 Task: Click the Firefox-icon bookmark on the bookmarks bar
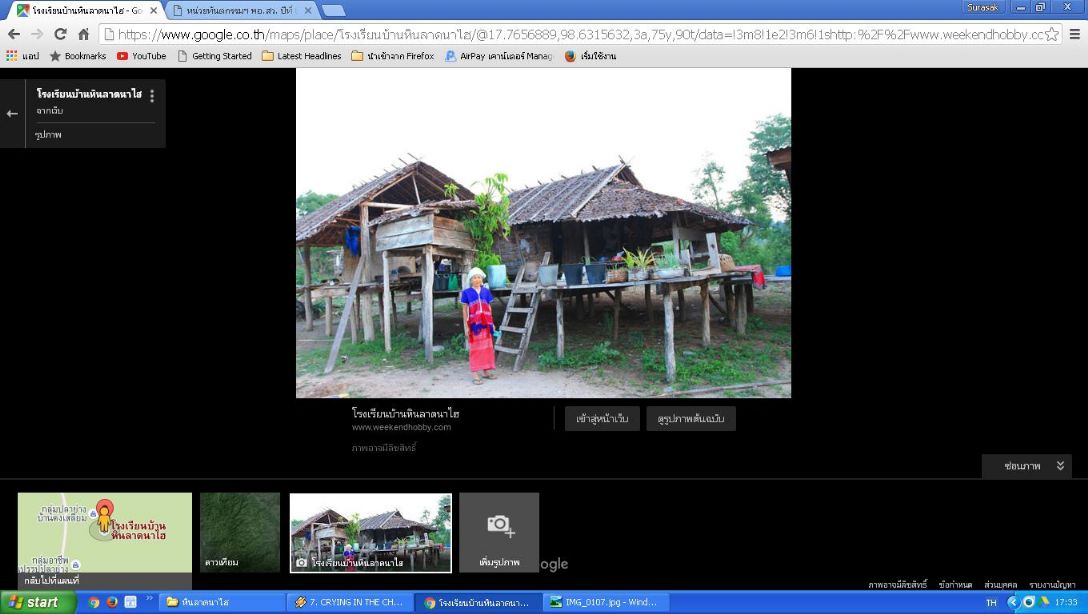pyautogui.click(x=590, y=56)
